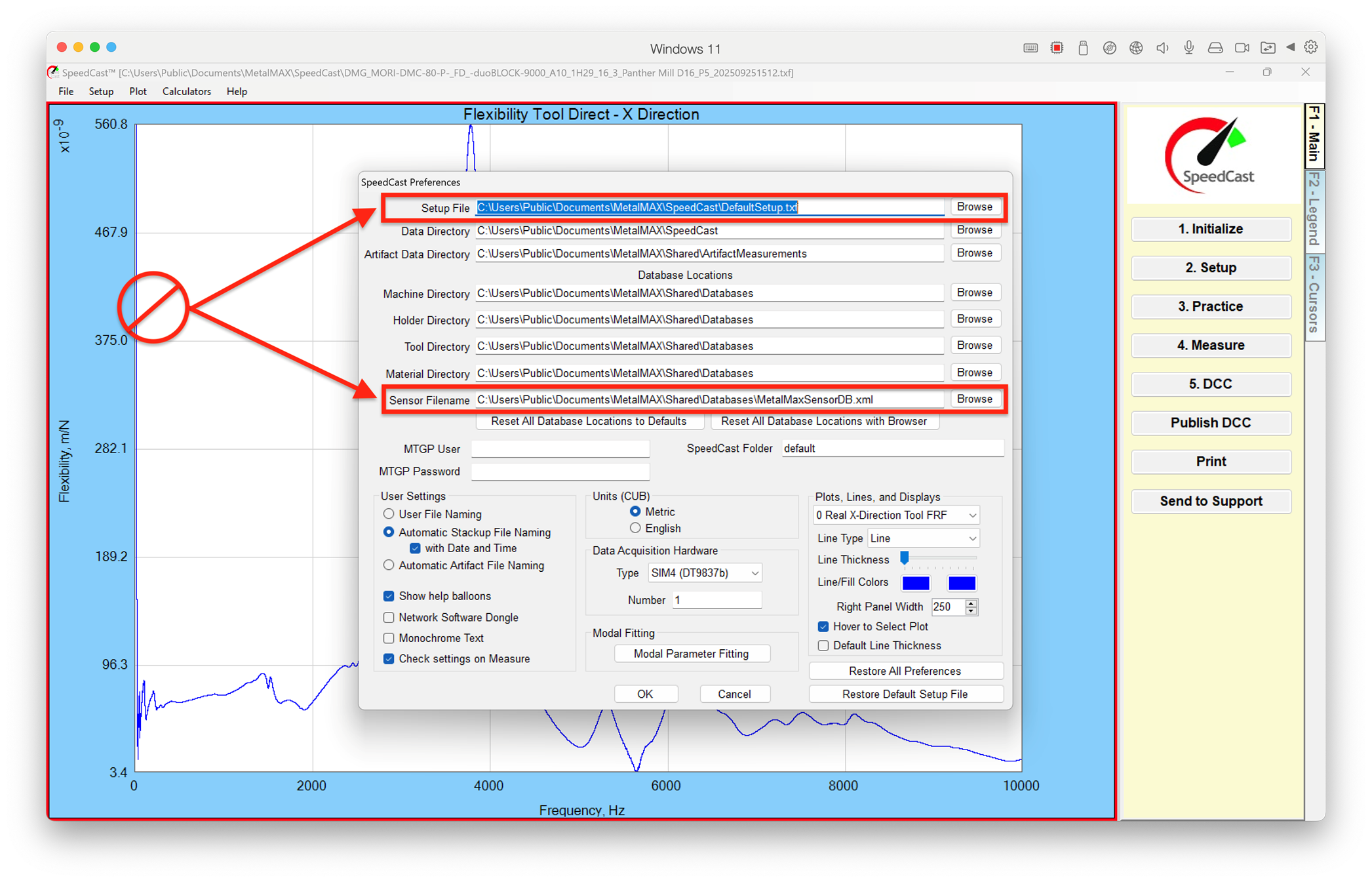Enable Default Line Thickness checkbox

coord(823,646)
